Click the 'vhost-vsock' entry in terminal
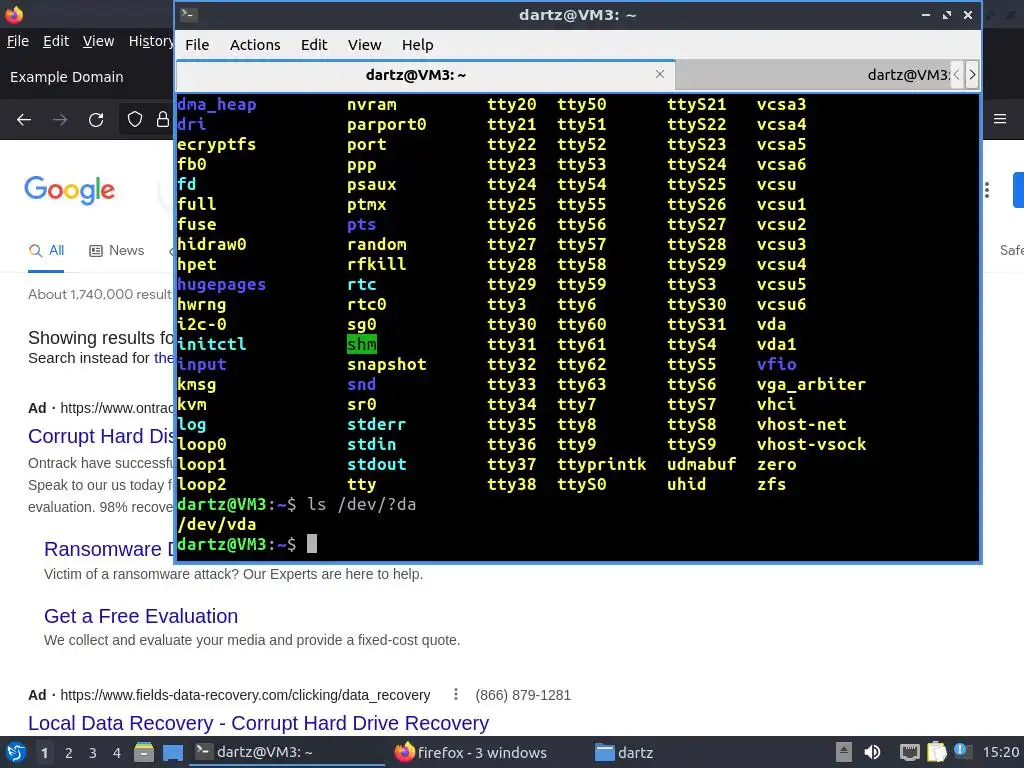The image size is (1024, 768). click(x=811, y=444)
